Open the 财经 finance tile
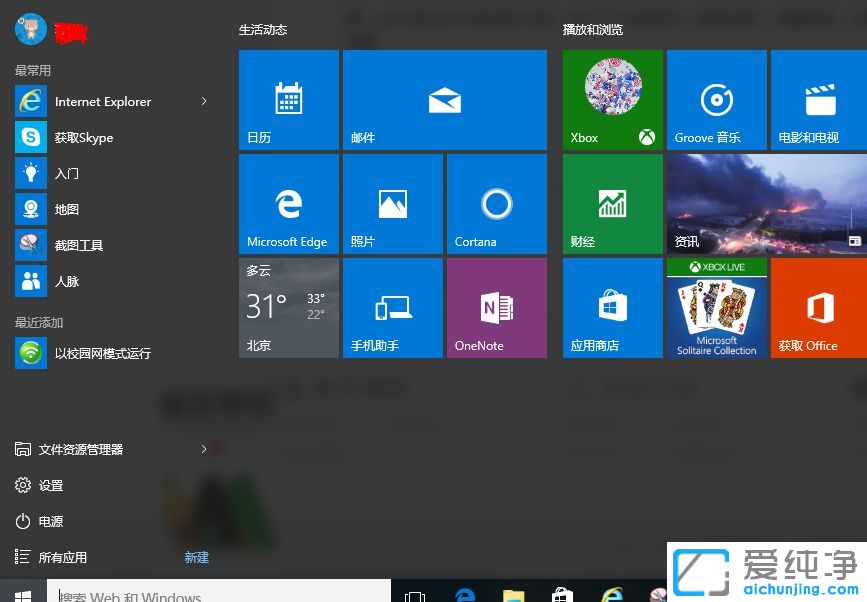The image size is (867, 602). (611, 203)
